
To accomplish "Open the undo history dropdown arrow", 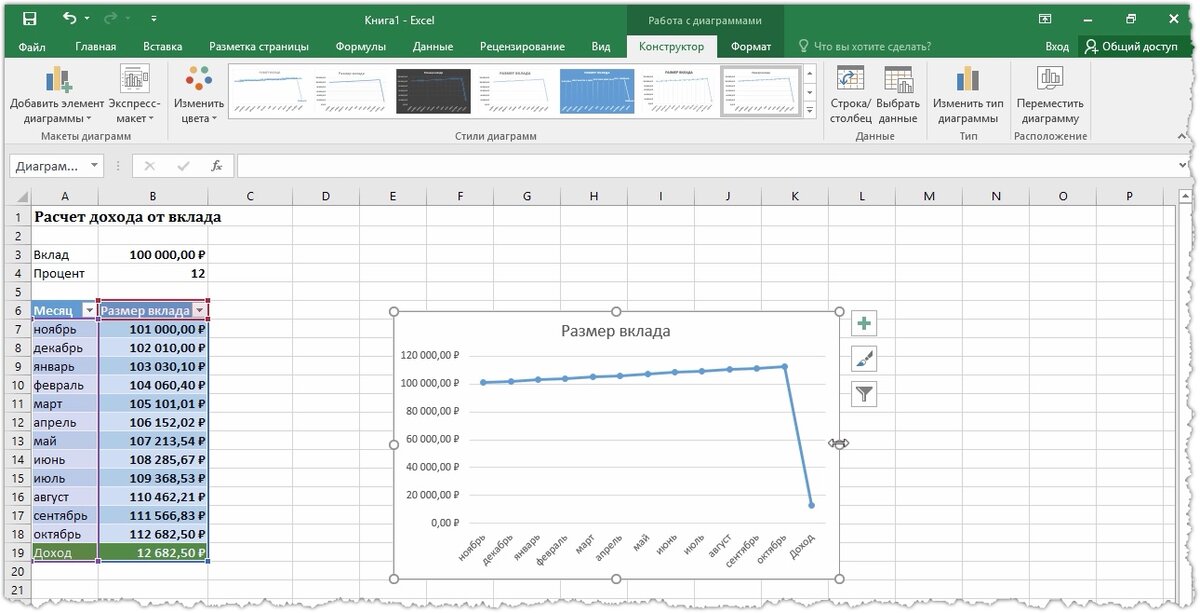I will coord(87,19).
